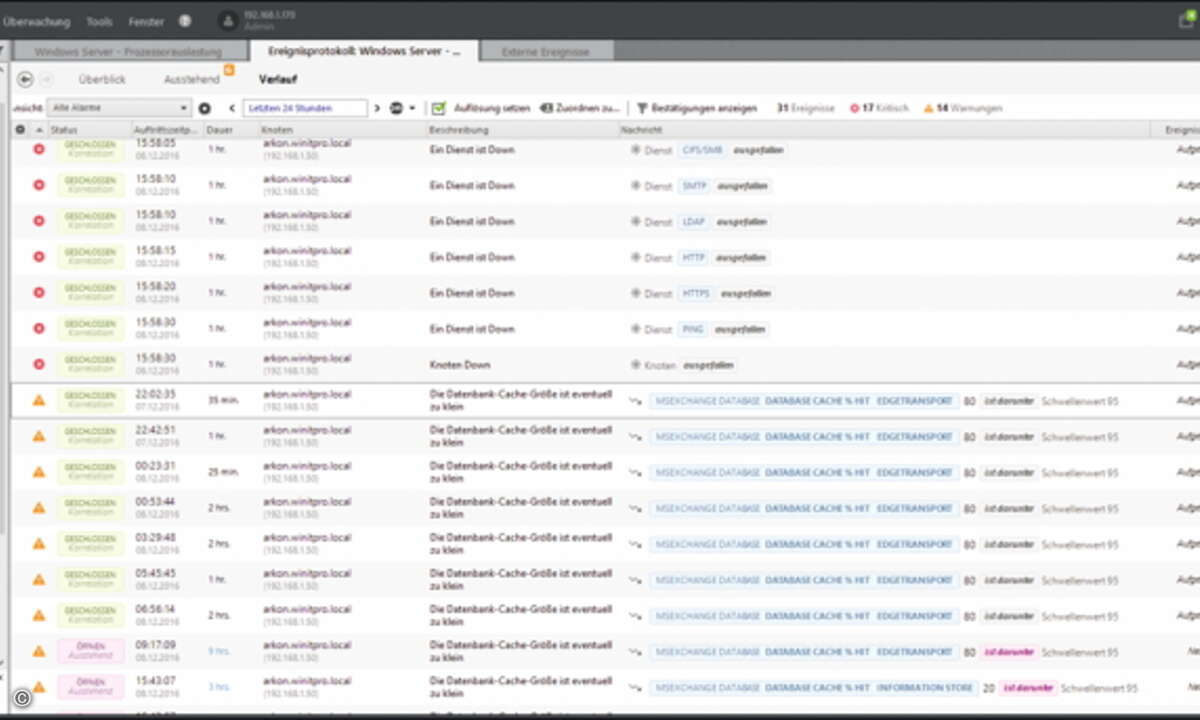The width and height of the screenshot is (1200, 720).
Task: Click the Letzten 24 Stunden time range field
Action: coord(305,108)
